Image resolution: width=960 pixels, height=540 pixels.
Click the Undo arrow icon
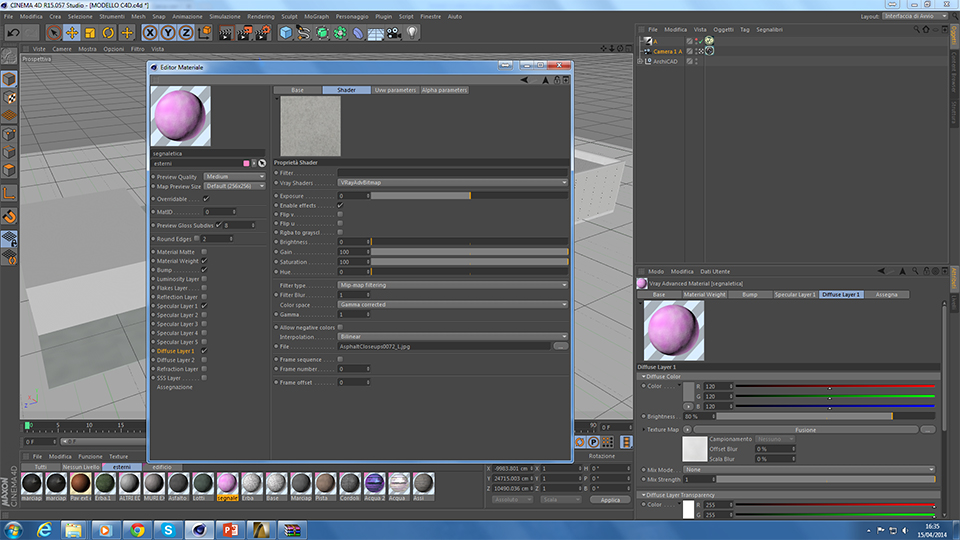click(14, 33)
